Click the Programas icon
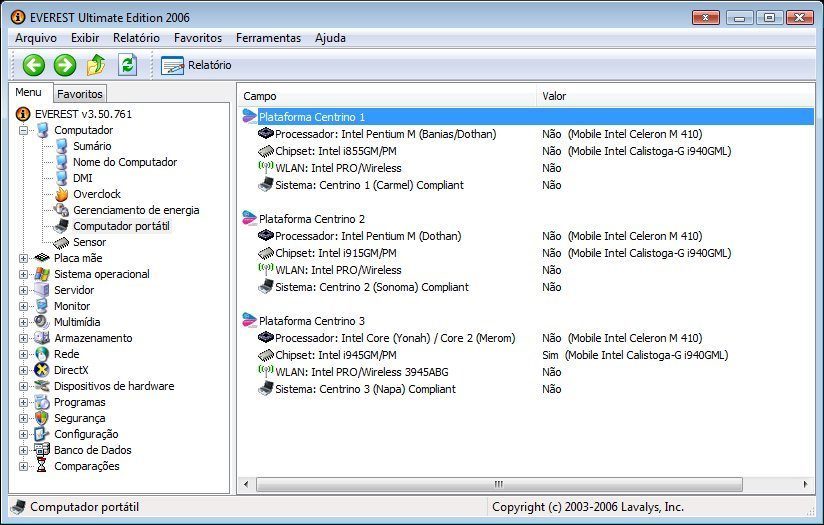This screenshot has width=824, height=525. pos(42,402)
